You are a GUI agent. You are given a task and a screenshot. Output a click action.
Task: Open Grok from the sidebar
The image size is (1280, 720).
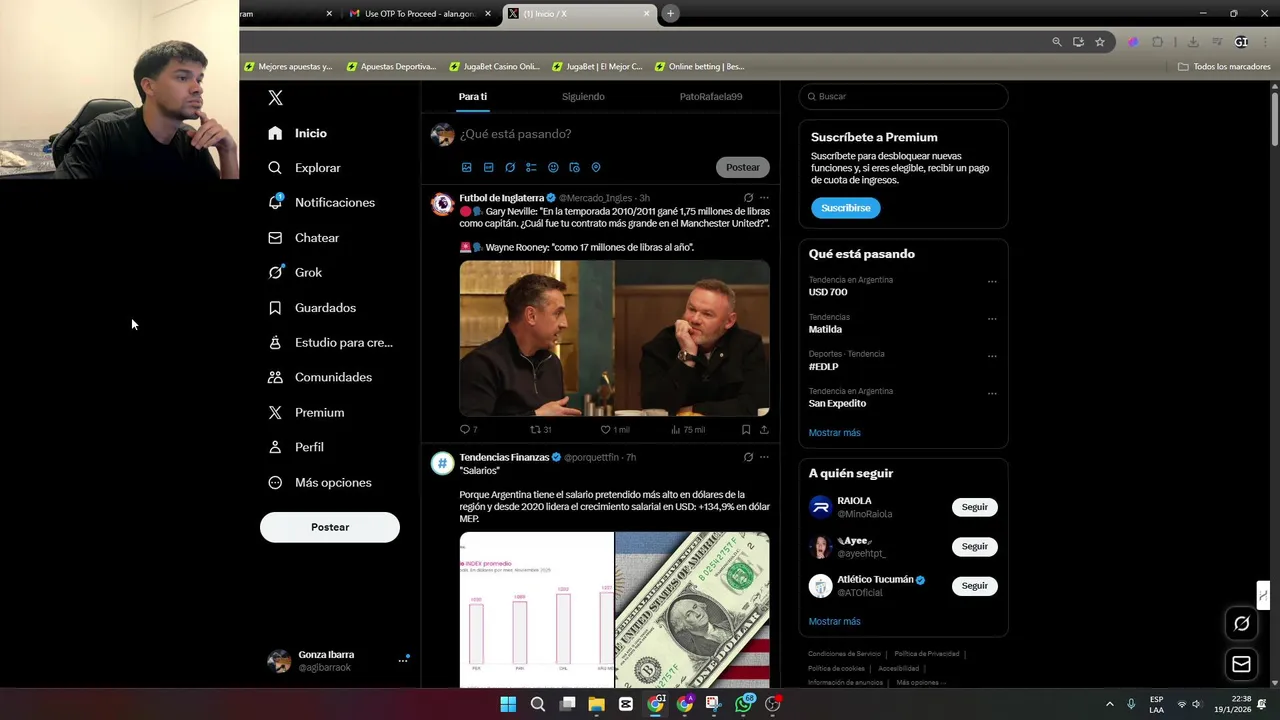click(295, 272)
